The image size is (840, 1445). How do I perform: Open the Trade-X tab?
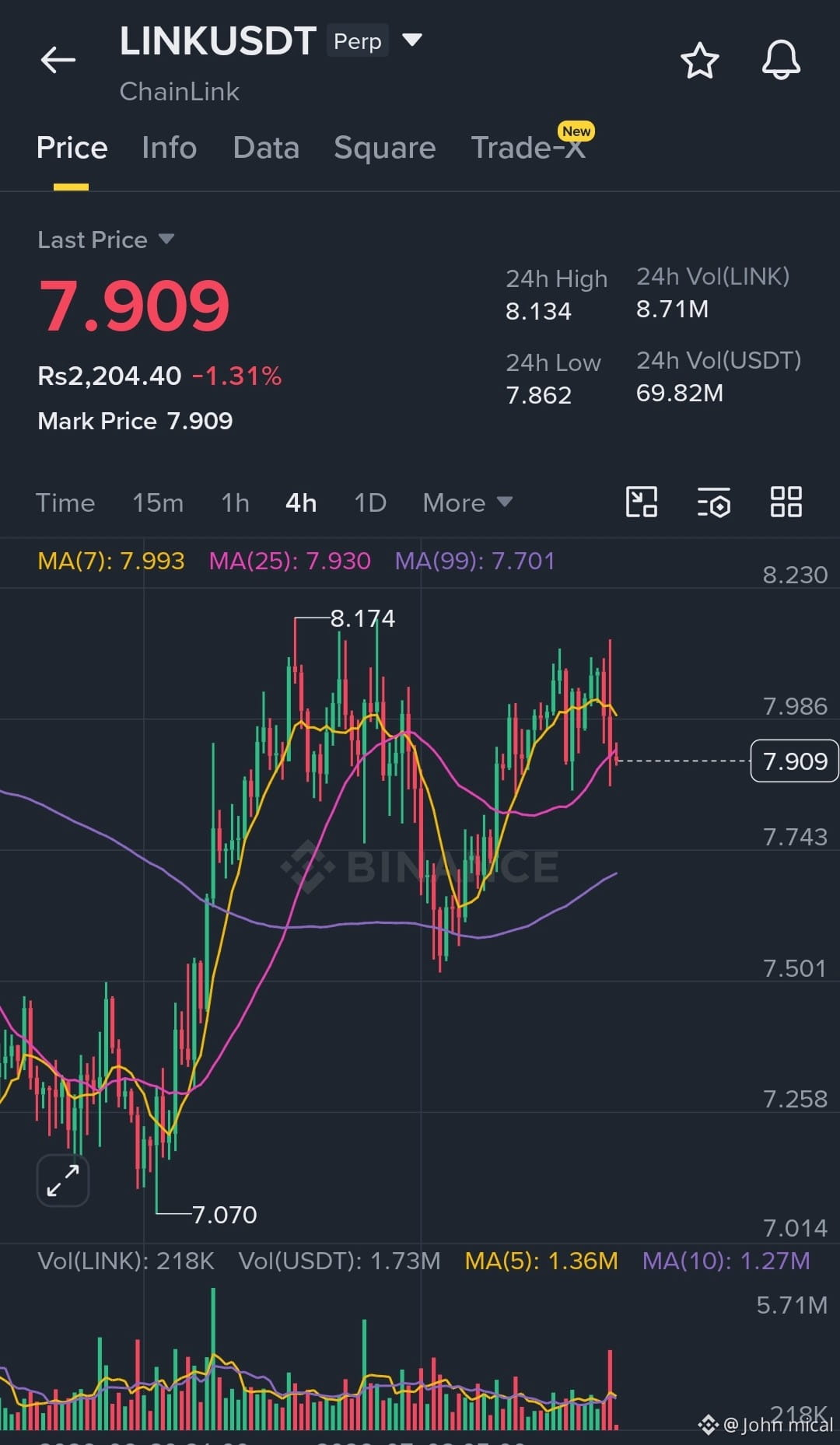pos(528,148)
